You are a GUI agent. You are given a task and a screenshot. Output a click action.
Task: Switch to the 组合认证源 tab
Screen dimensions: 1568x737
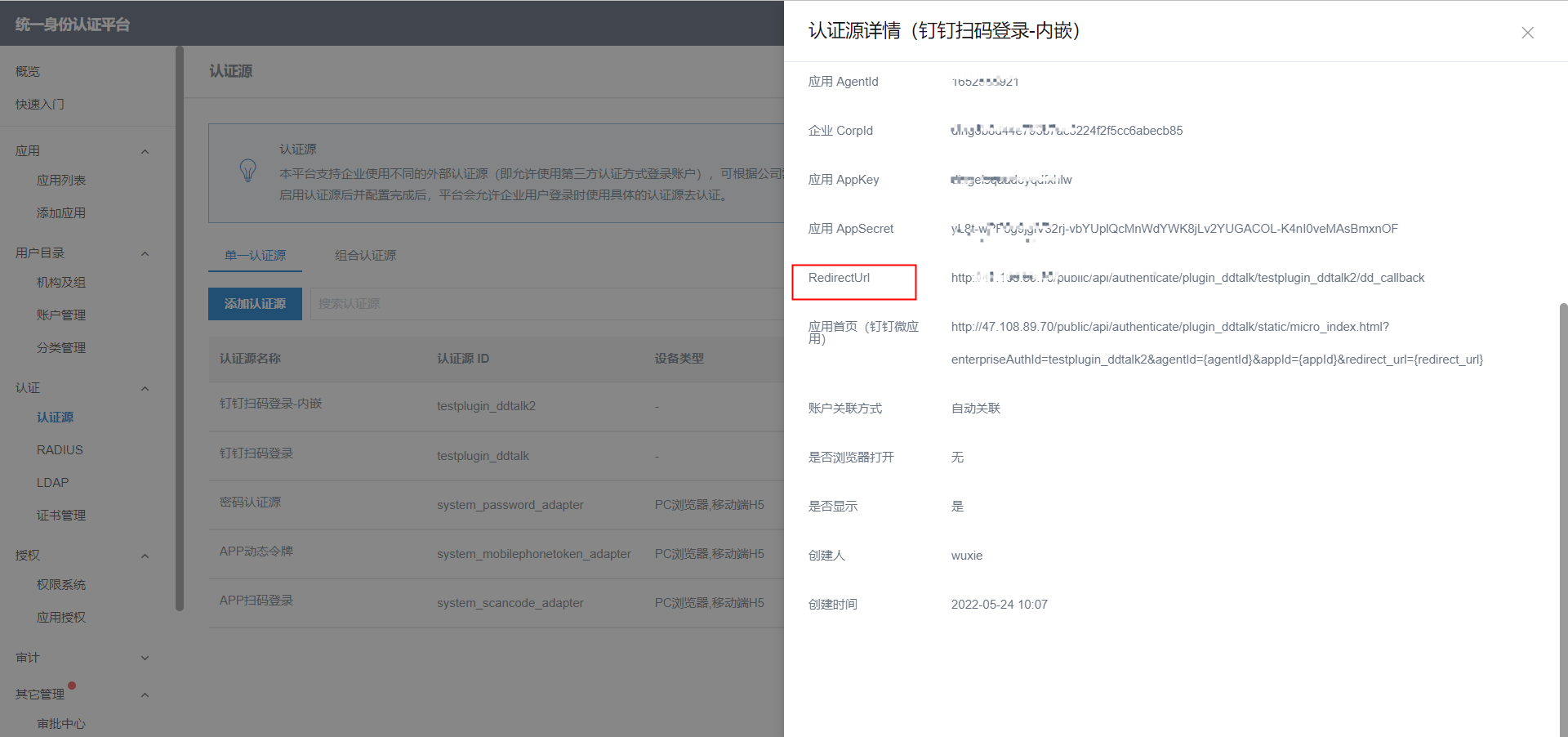[365, 256]
